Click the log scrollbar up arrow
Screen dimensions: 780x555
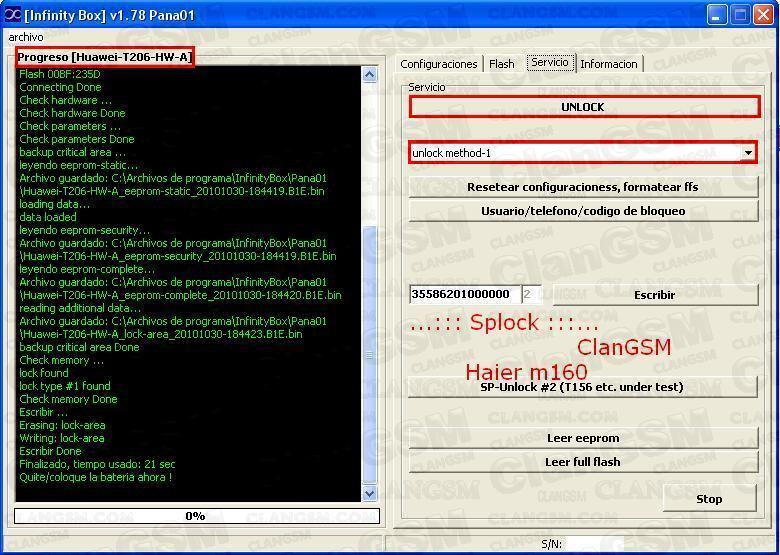tap(370, 75)
